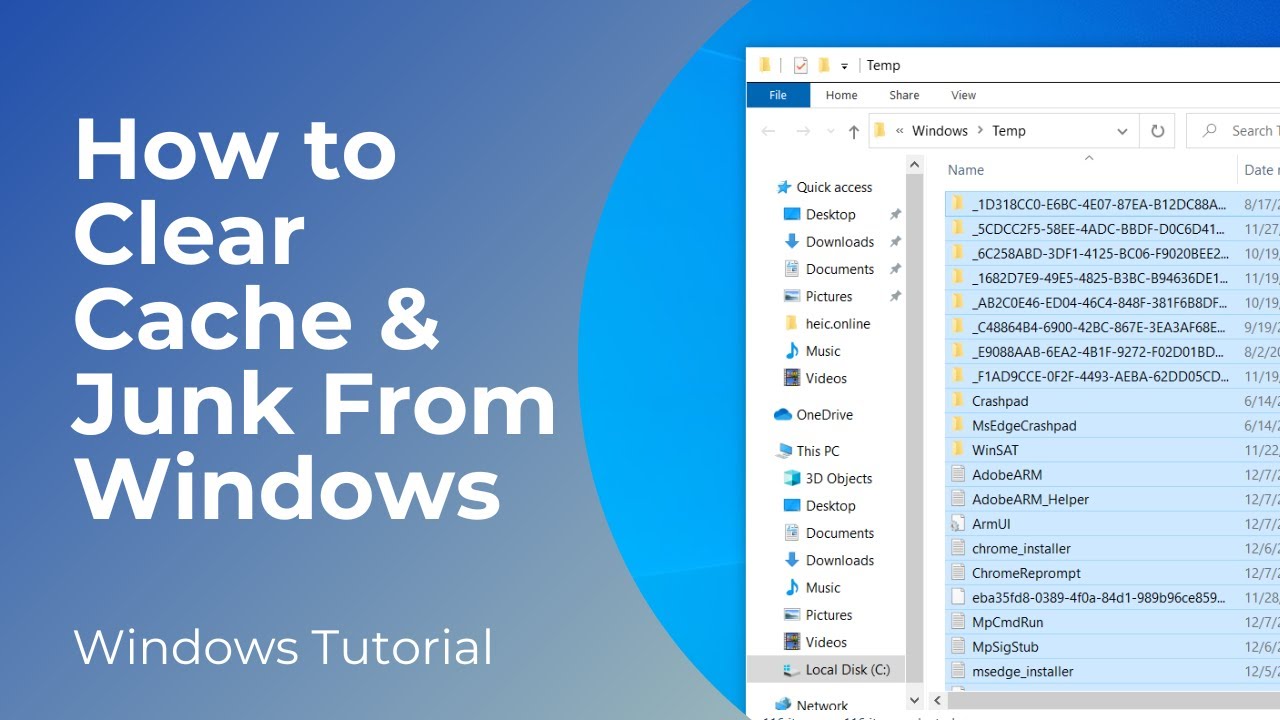Select Quick access in navigation pane
This screenshot has height=720, width=1280.
click(834, 187)
